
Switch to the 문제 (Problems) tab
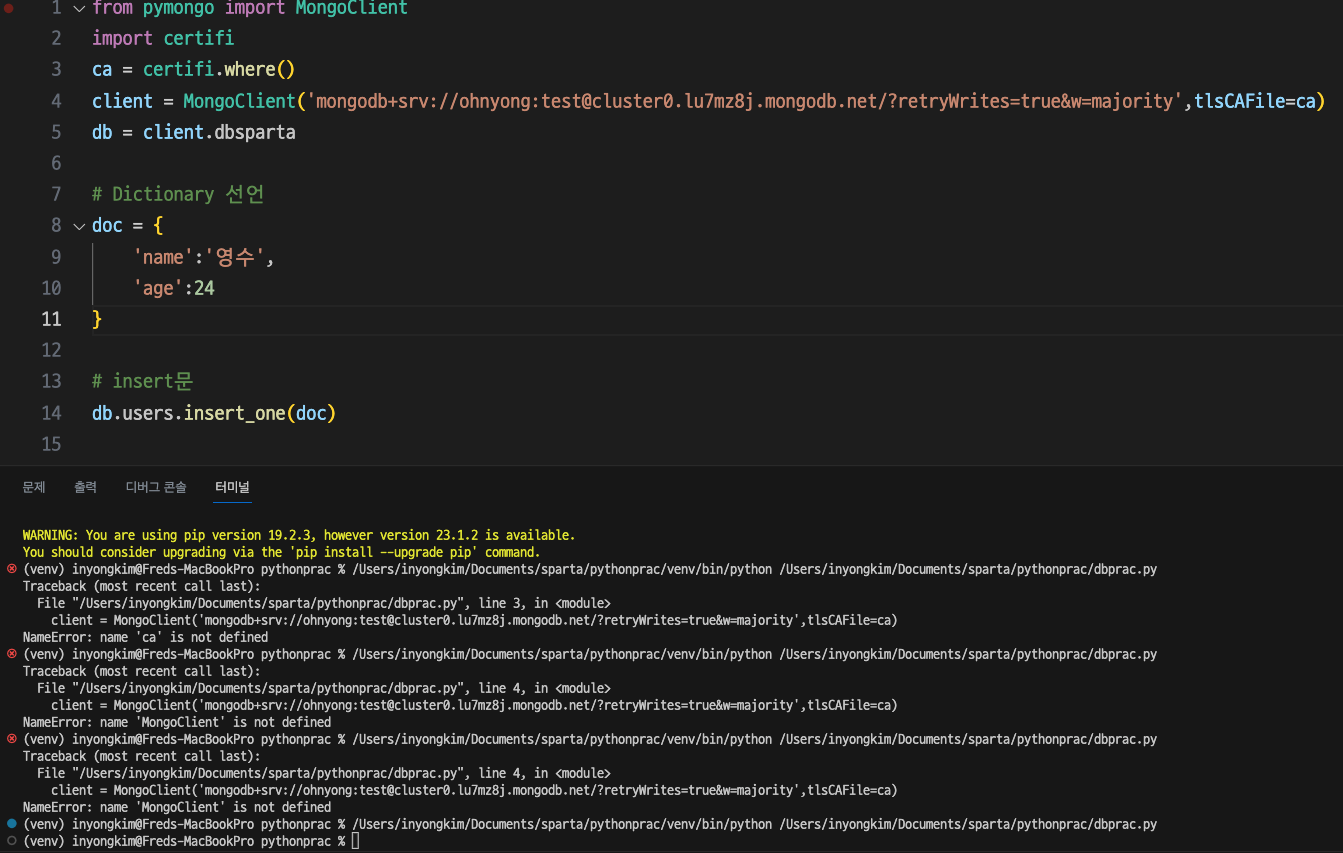(x=33, y=487)
